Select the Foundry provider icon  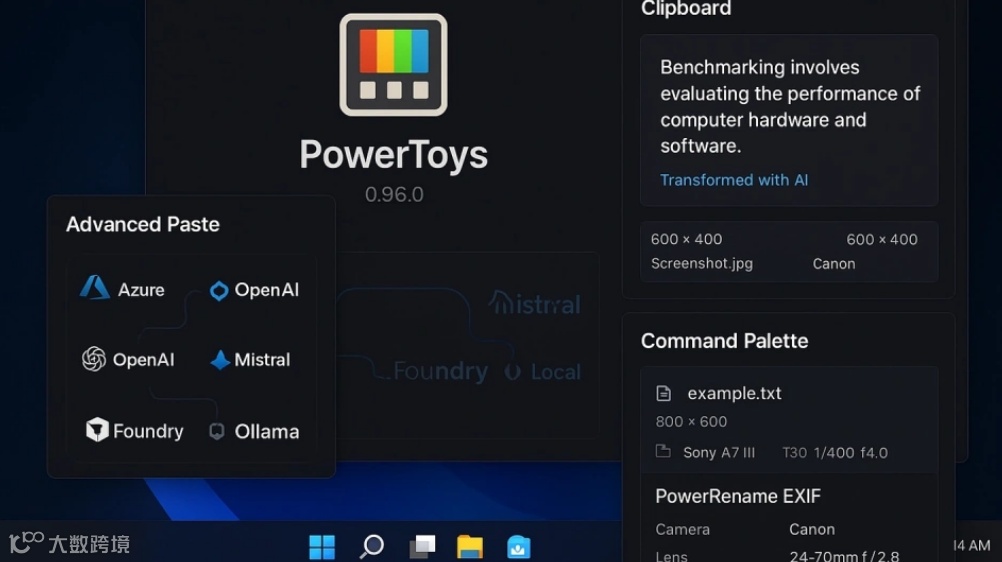tap(97, 430)
